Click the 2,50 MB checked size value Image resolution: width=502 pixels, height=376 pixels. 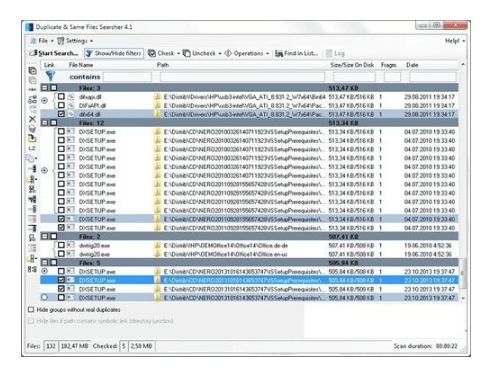[x=141, y=346]
